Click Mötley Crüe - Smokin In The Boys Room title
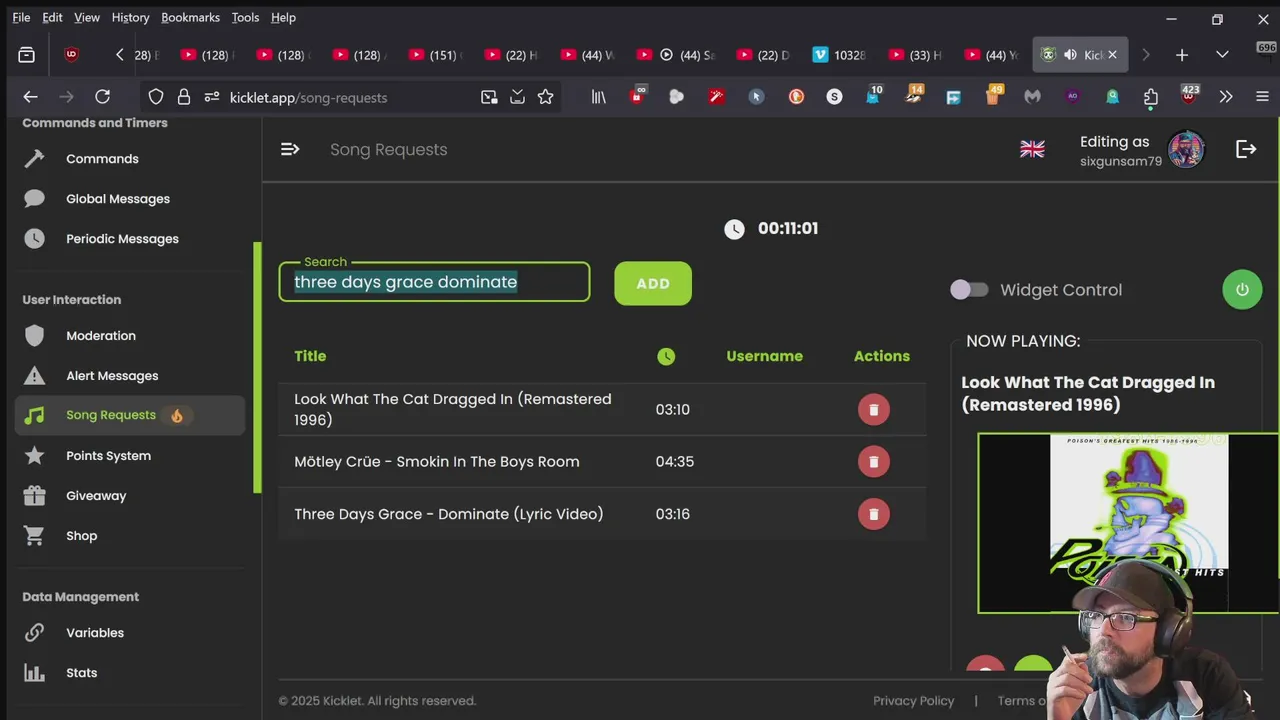Screen dimensions: 1280x720 pyautogui.click(x=437, y=462)
